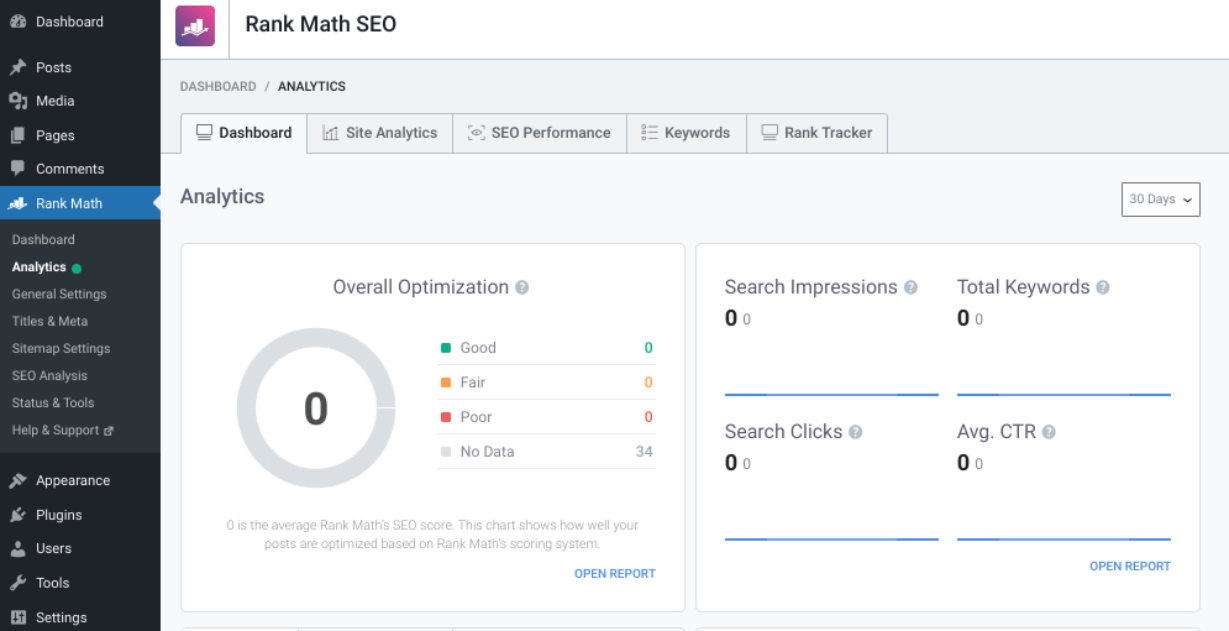1229x631 pixels.
Task: Open General Settings submenu item
Action: [59, 294]
